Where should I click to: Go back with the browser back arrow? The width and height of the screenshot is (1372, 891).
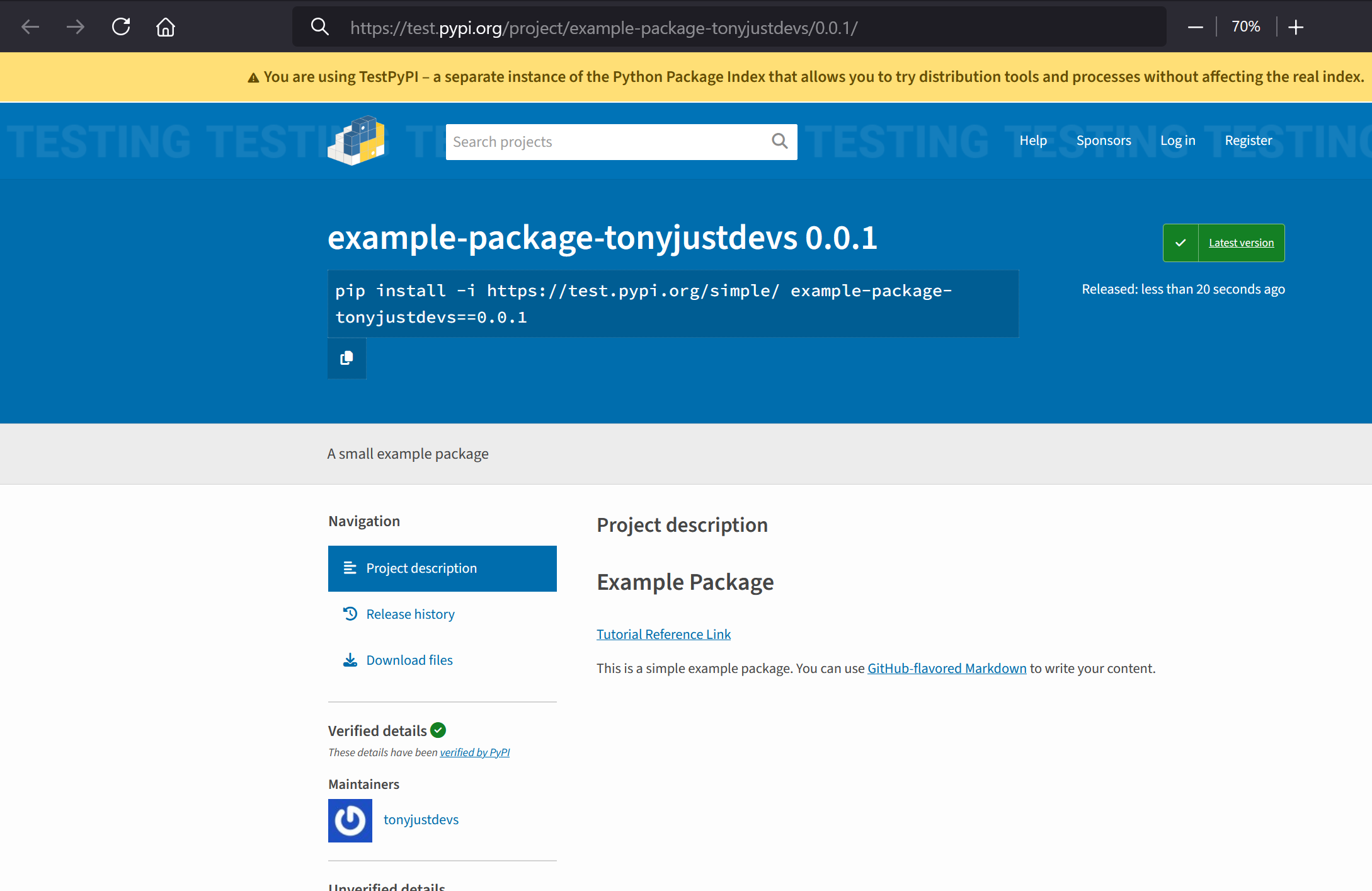click(30, 26)
